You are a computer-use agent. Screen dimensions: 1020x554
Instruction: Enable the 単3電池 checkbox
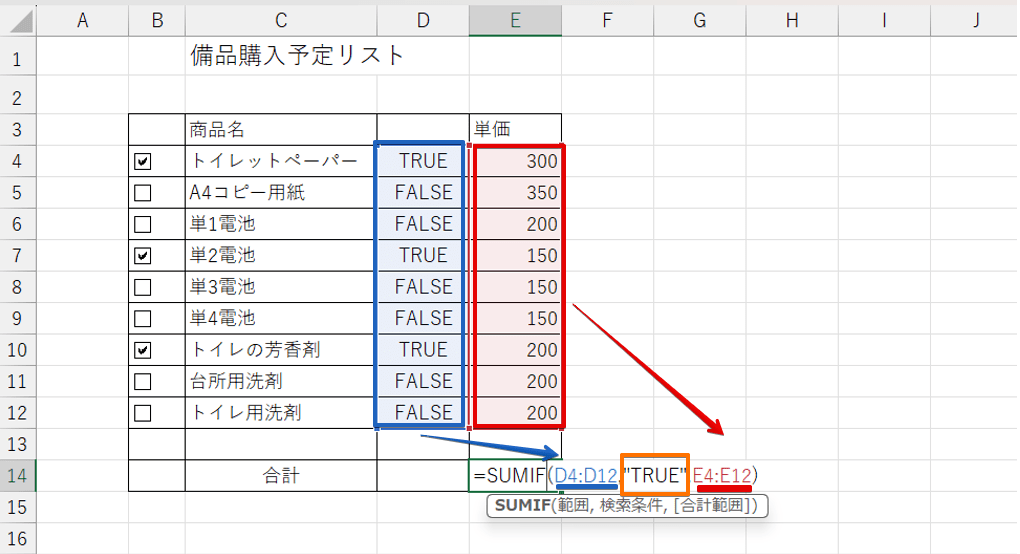click(142, 287)
